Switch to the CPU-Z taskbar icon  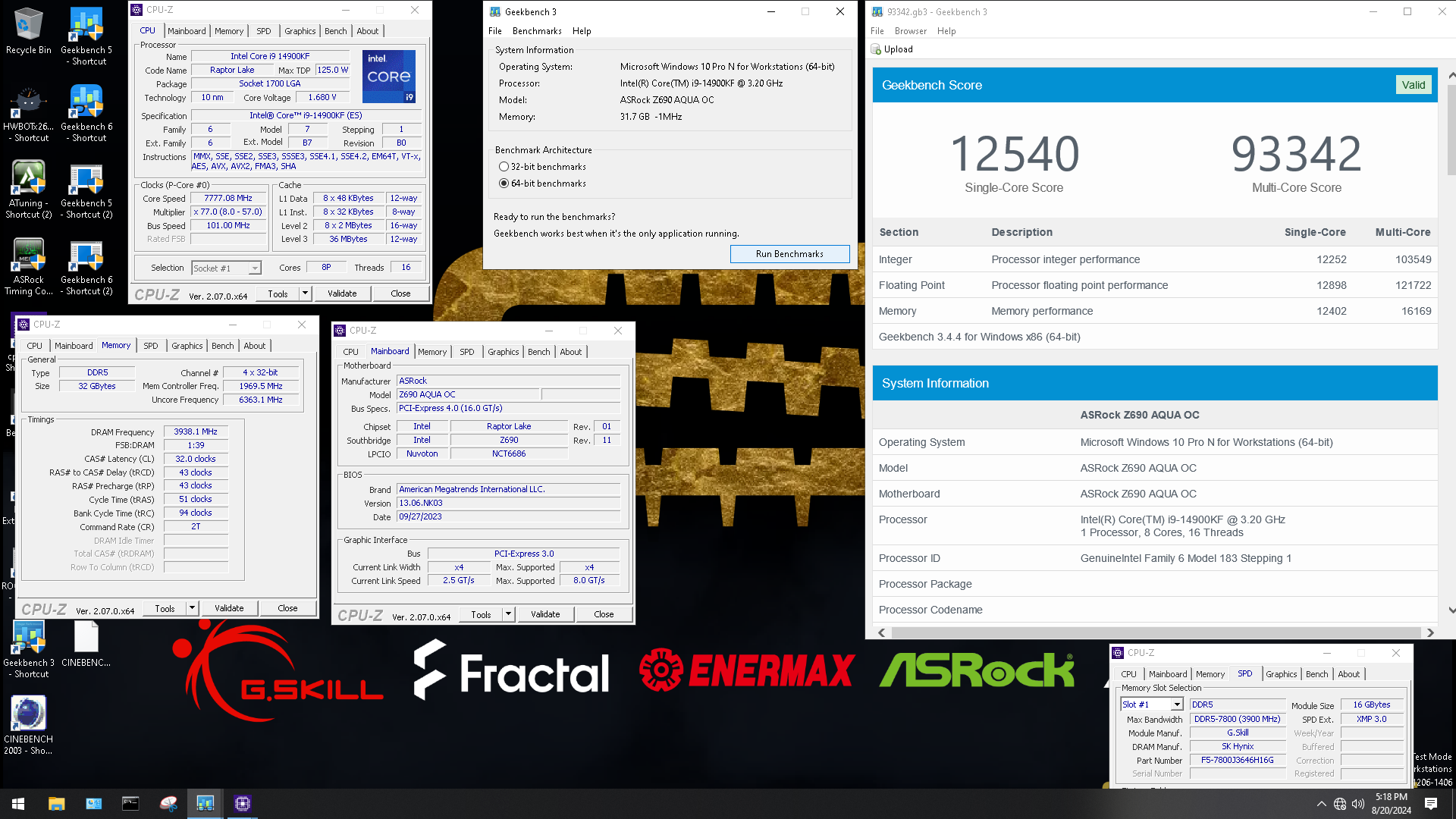(x=243, y=803)
